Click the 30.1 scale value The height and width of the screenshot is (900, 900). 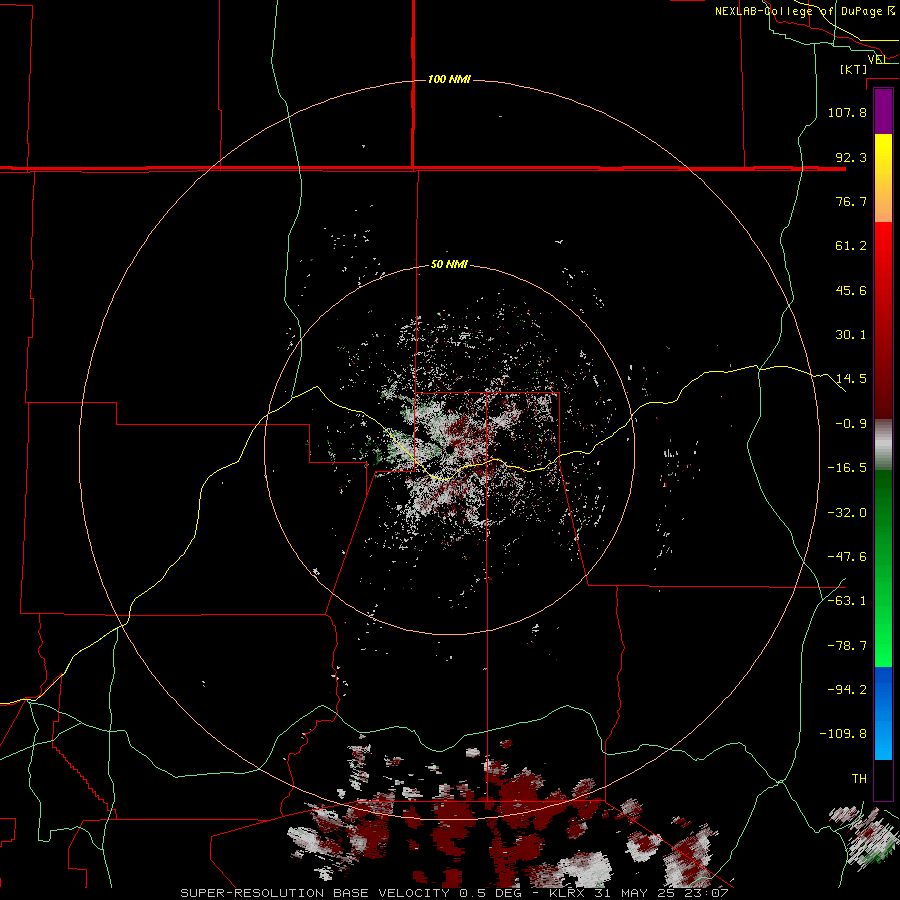851,335
